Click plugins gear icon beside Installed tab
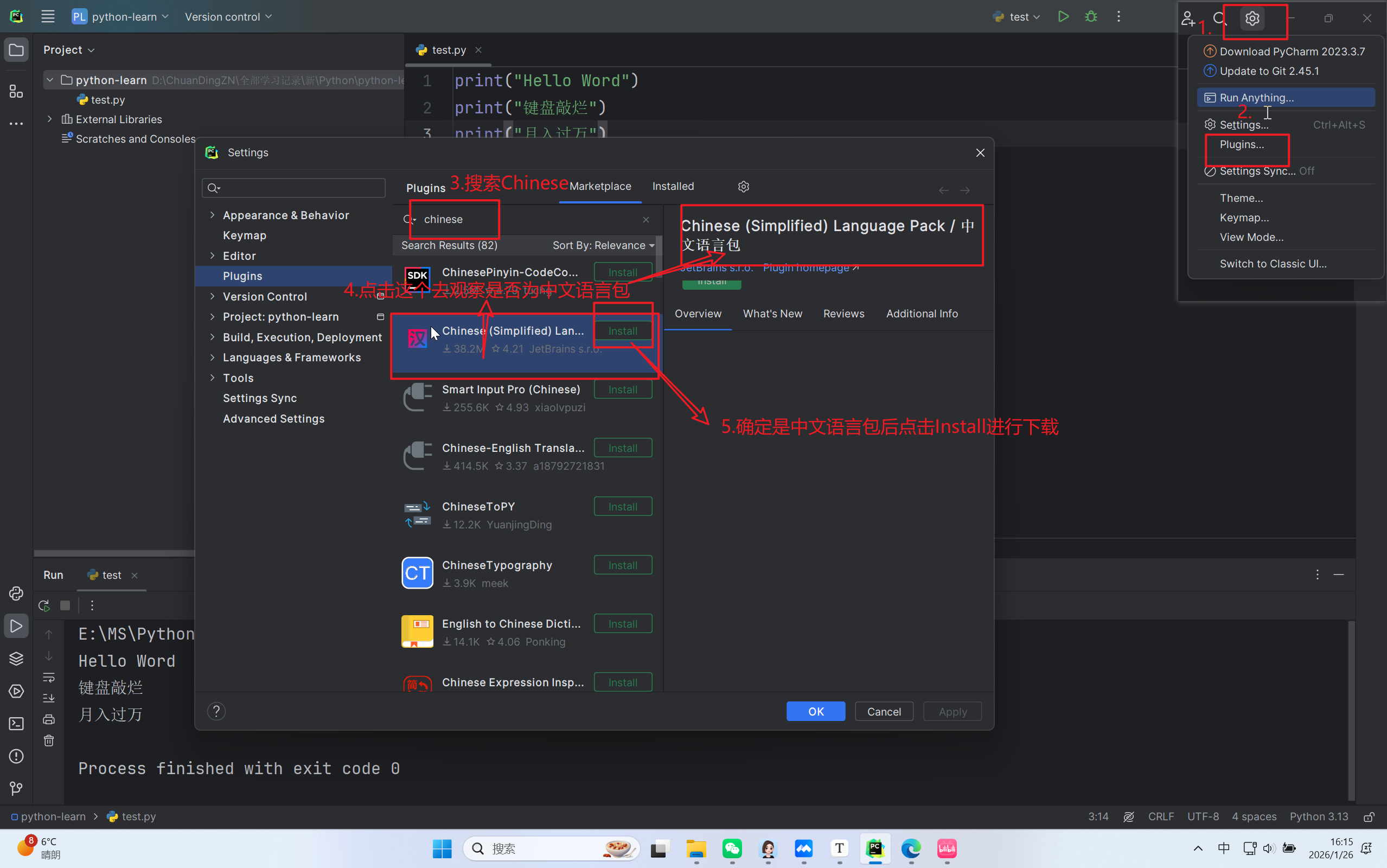 click(x=743, y=187)
